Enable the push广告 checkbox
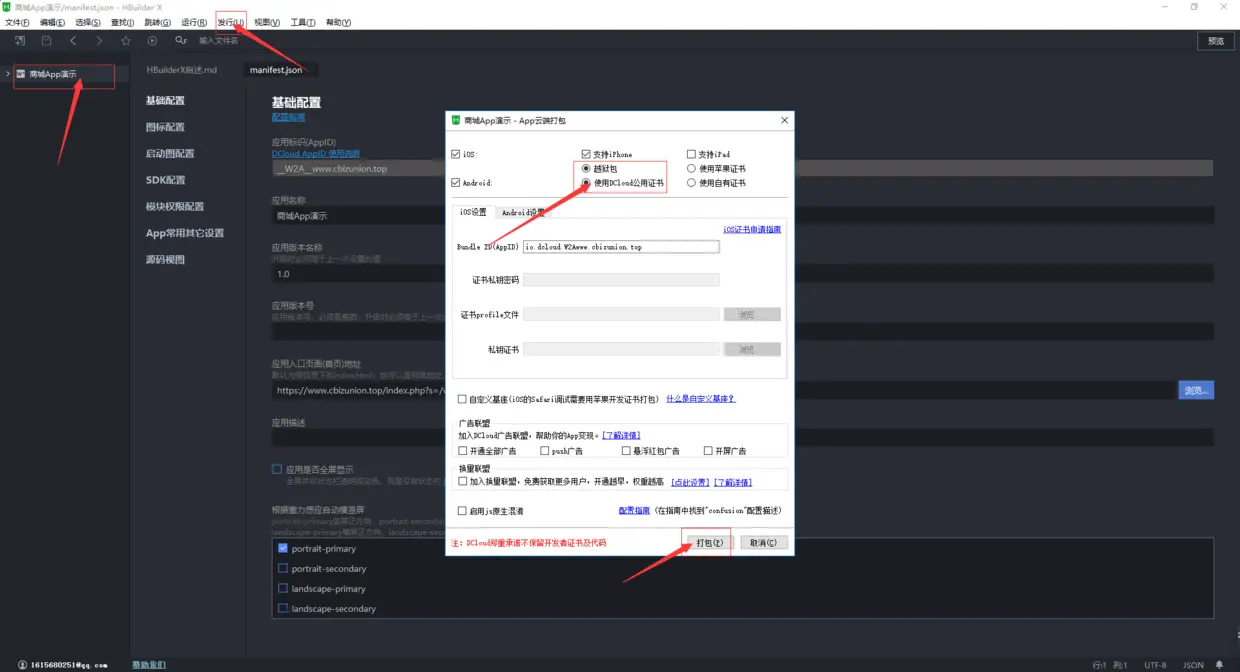Image resolution: width=1240 pixels, height=672 pixels. coord(545,451)
